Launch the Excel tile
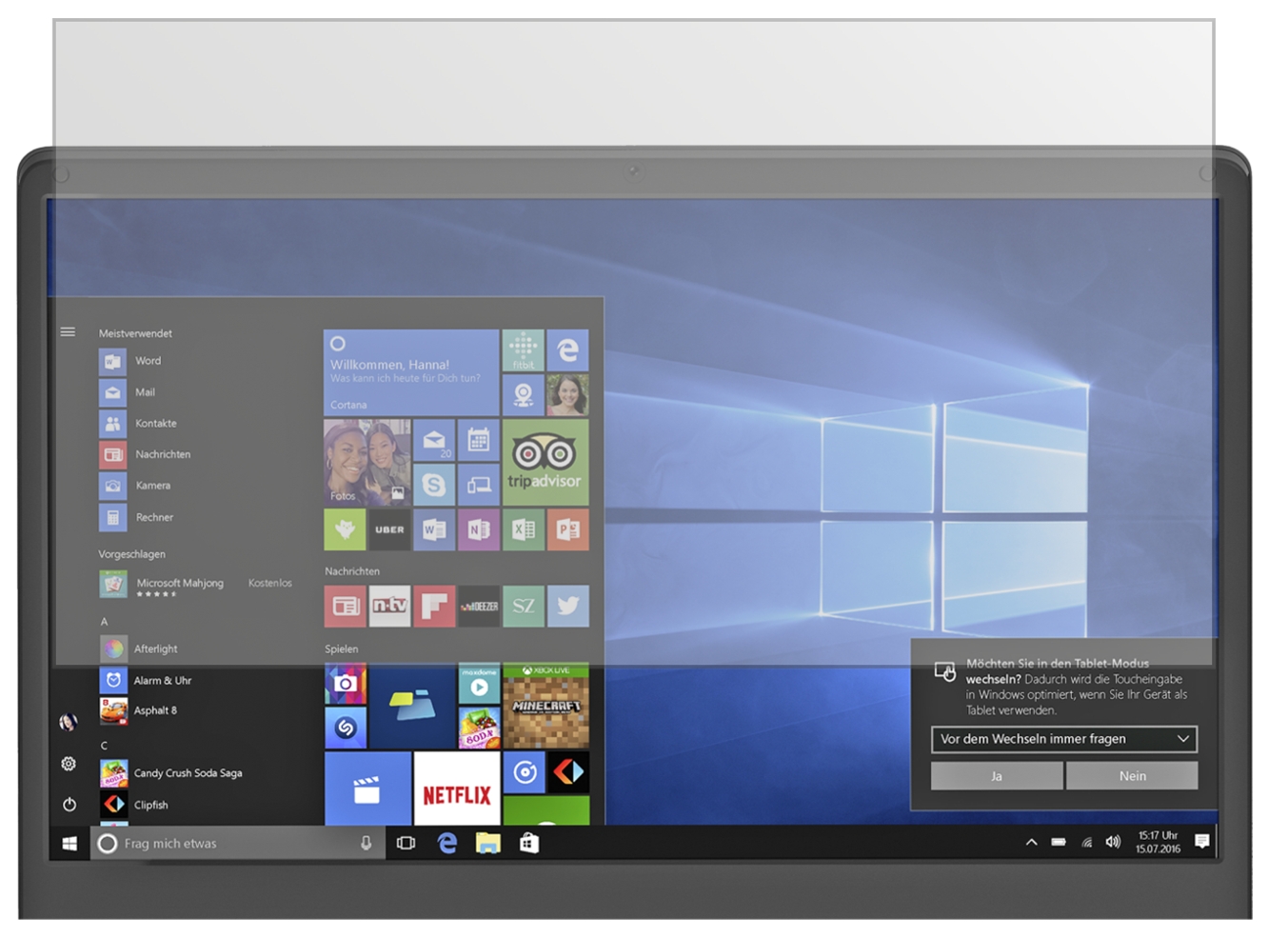Viewport: 1288px width, 938px height. [524, 529]
